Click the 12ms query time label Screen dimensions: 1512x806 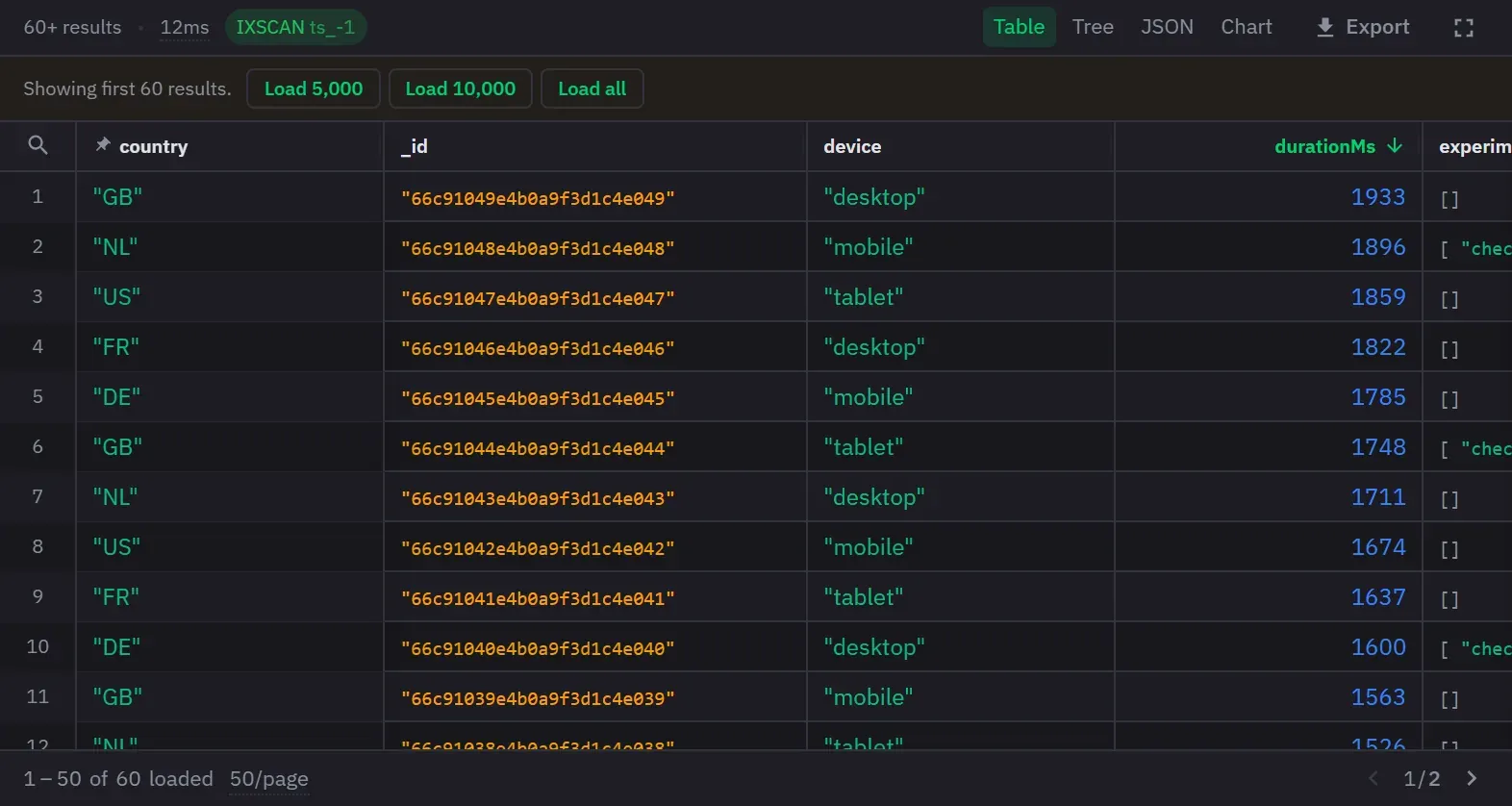[x=185, y=28]
